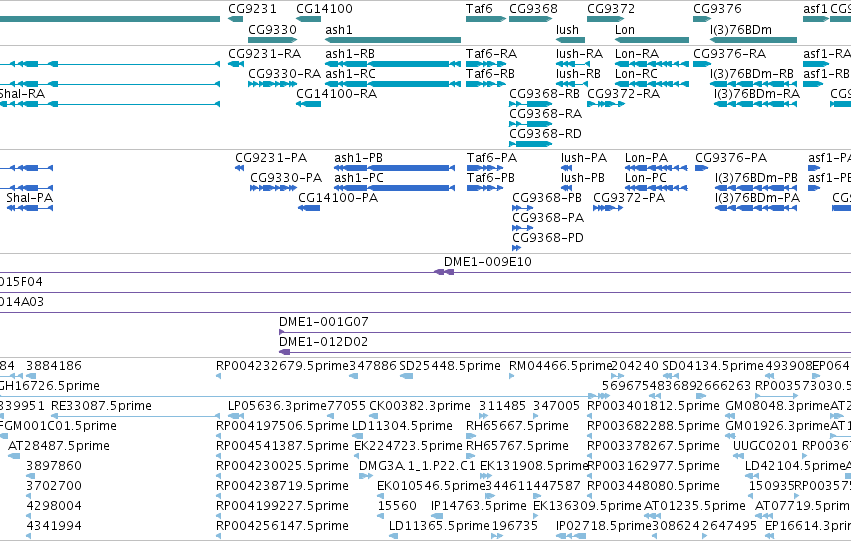Open protein ash1-PB
The image size is (851, 541).
pyautogui.click(x=358, y=158)
